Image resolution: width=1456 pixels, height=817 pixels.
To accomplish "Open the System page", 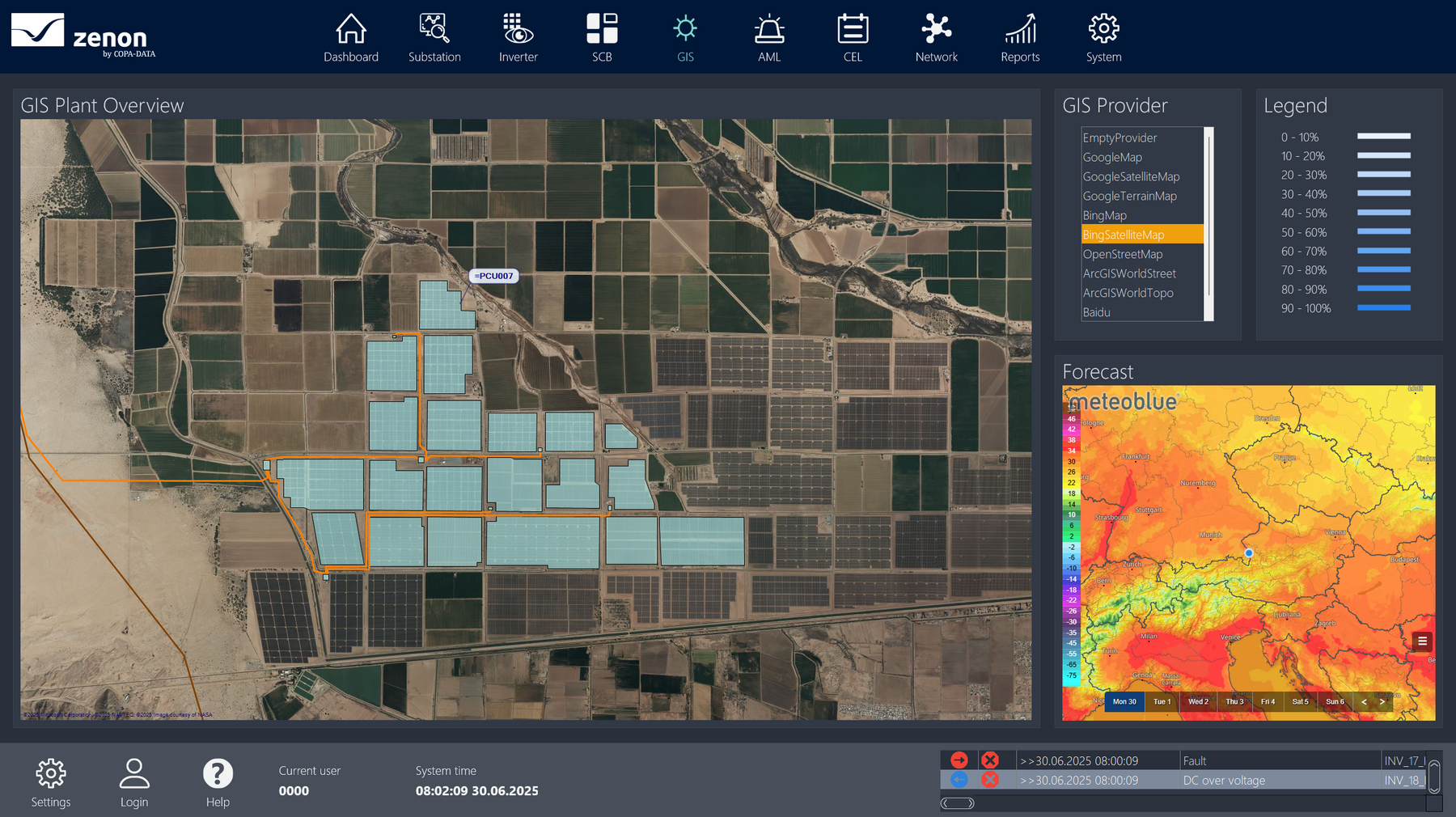I will (x=1104, y=38).
